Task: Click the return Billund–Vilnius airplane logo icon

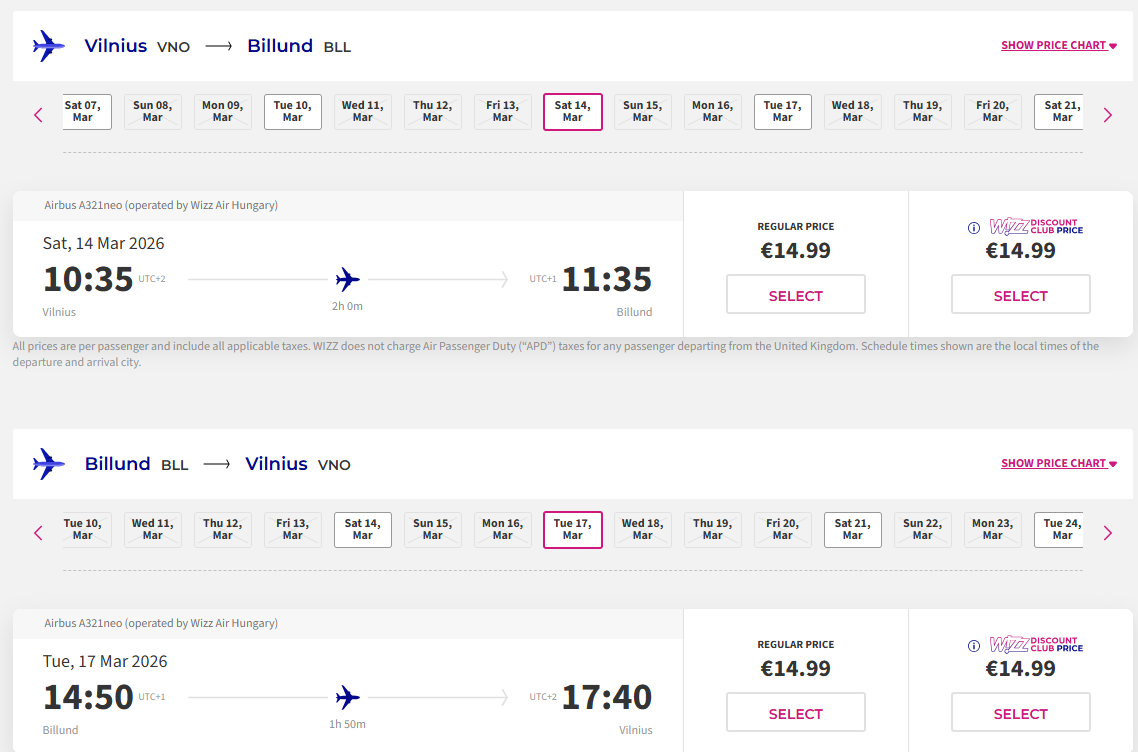Action: pyautogui.click(x=48, y=464)
